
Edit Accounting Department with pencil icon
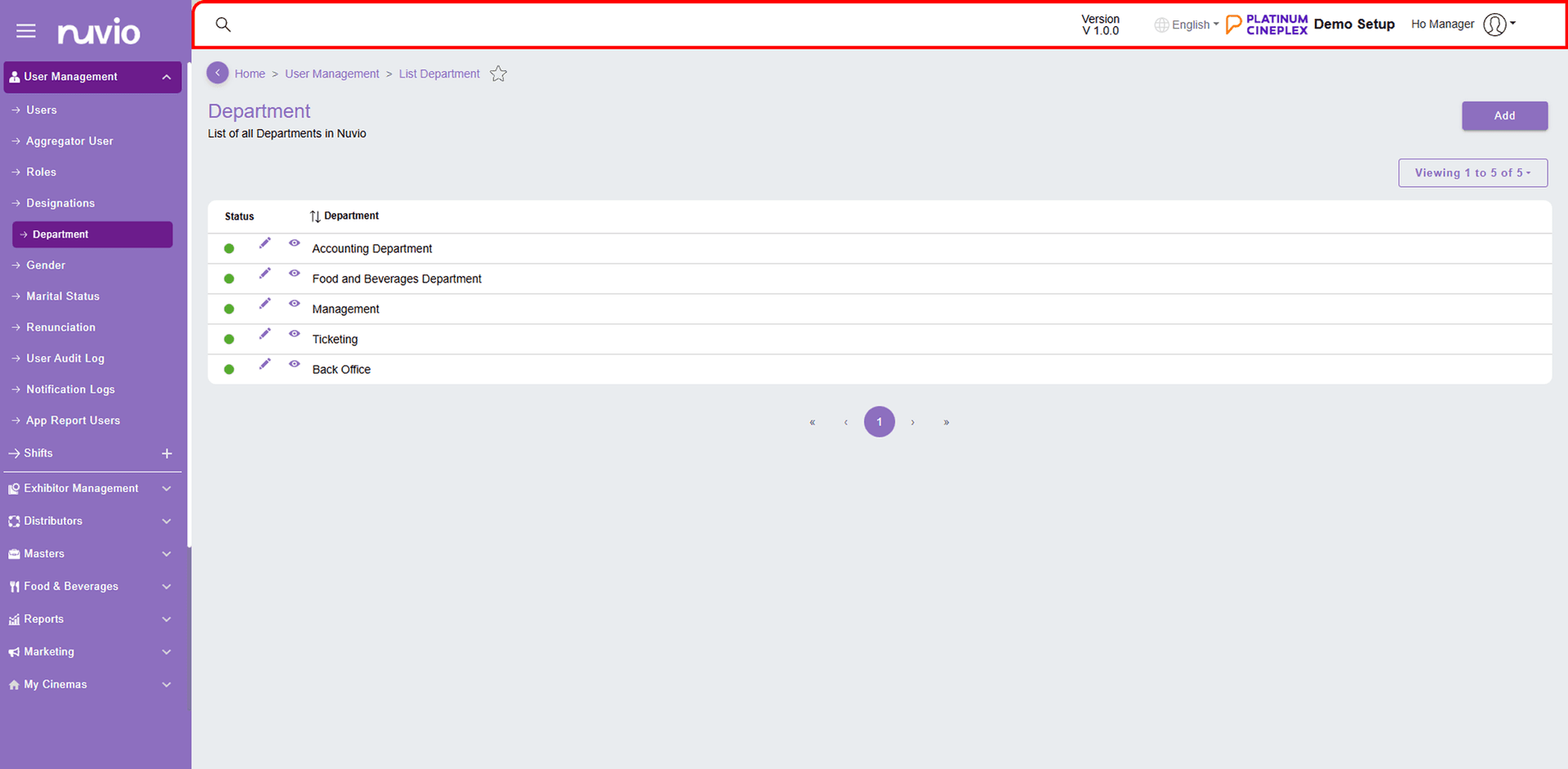point(265,243)
